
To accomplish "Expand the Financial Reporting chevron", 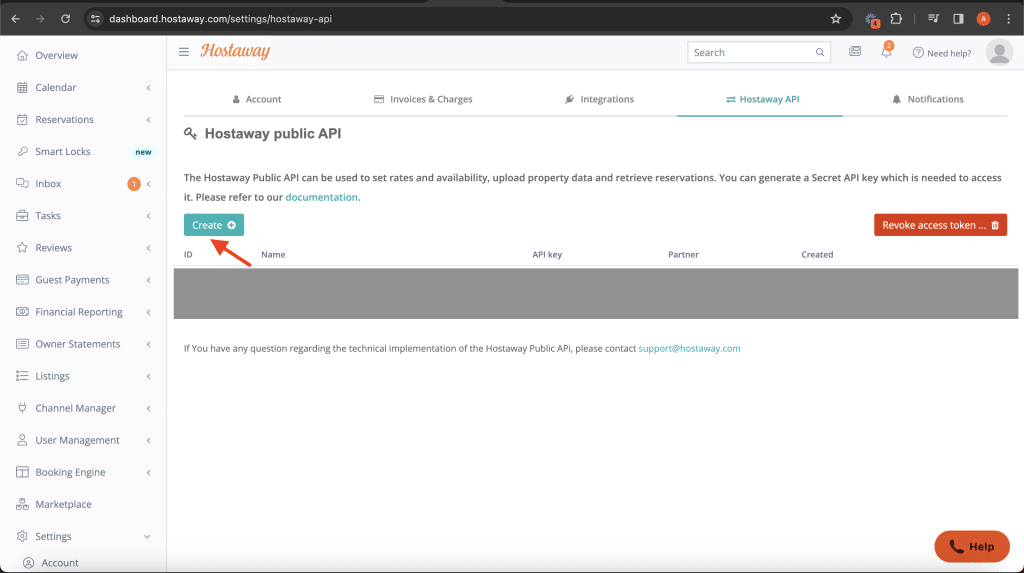I will click(x=148, y=312).
